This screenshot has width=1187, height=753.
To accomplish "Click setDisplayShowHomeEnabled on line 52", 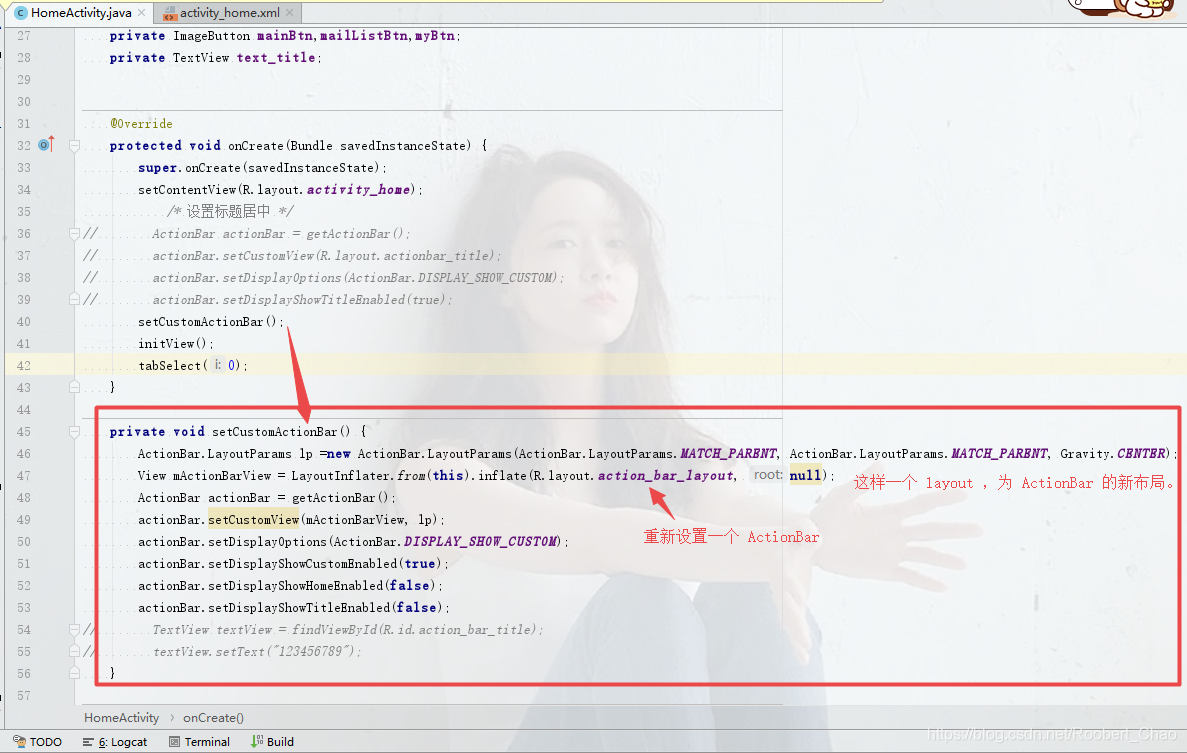I will click(x=295, y=585).
